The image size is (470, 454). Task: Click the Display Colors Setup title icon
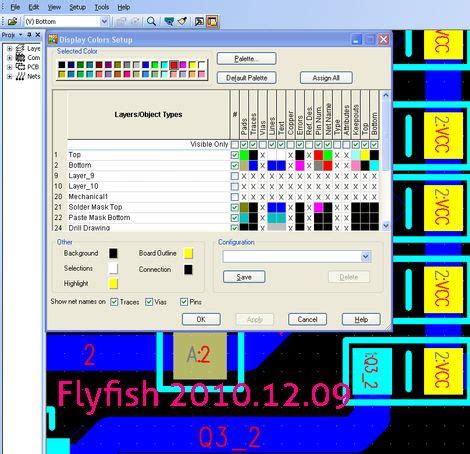[53, 39]
